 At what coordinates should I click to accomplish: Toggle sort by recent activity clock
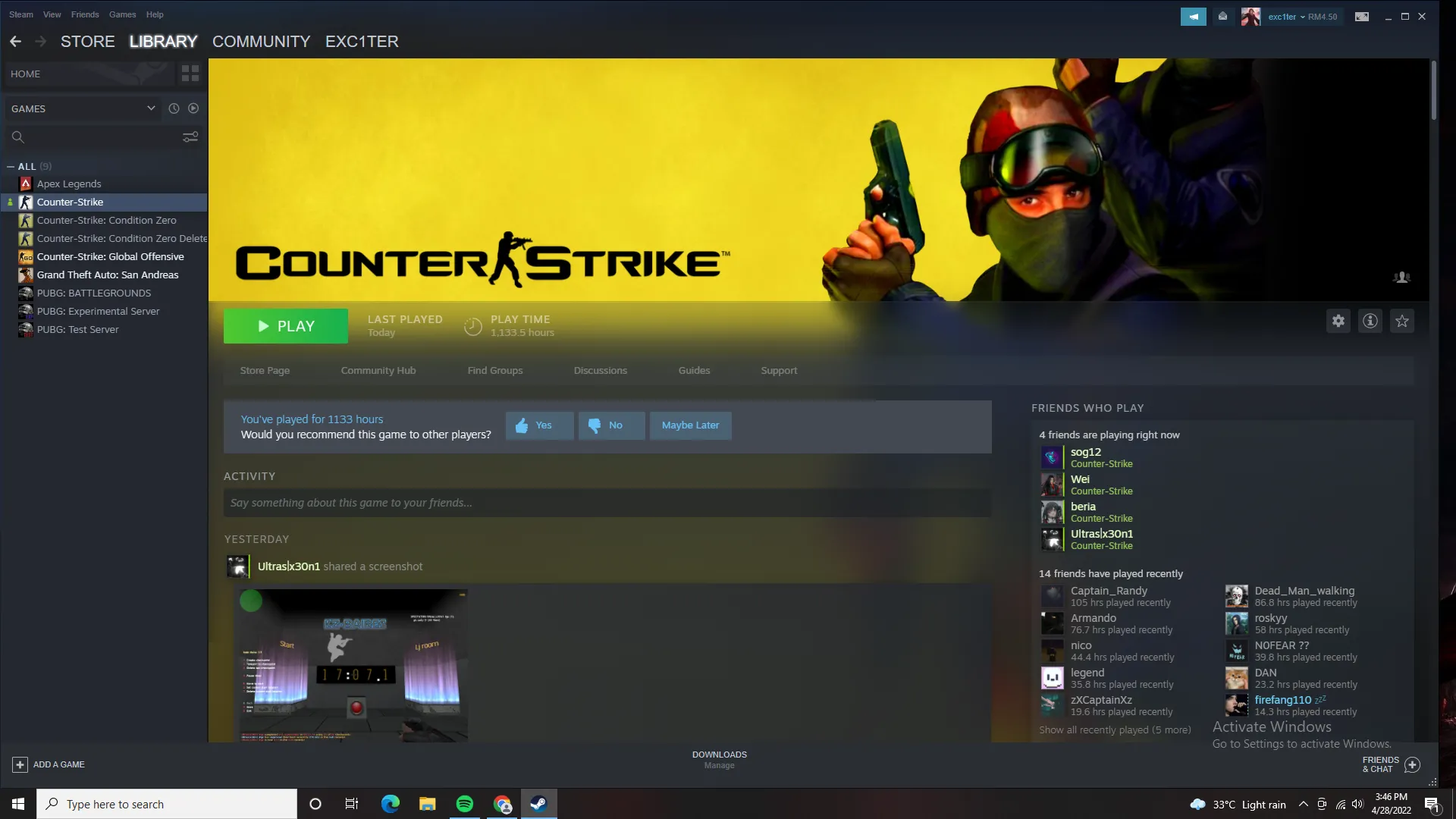(x=174, y=108)
